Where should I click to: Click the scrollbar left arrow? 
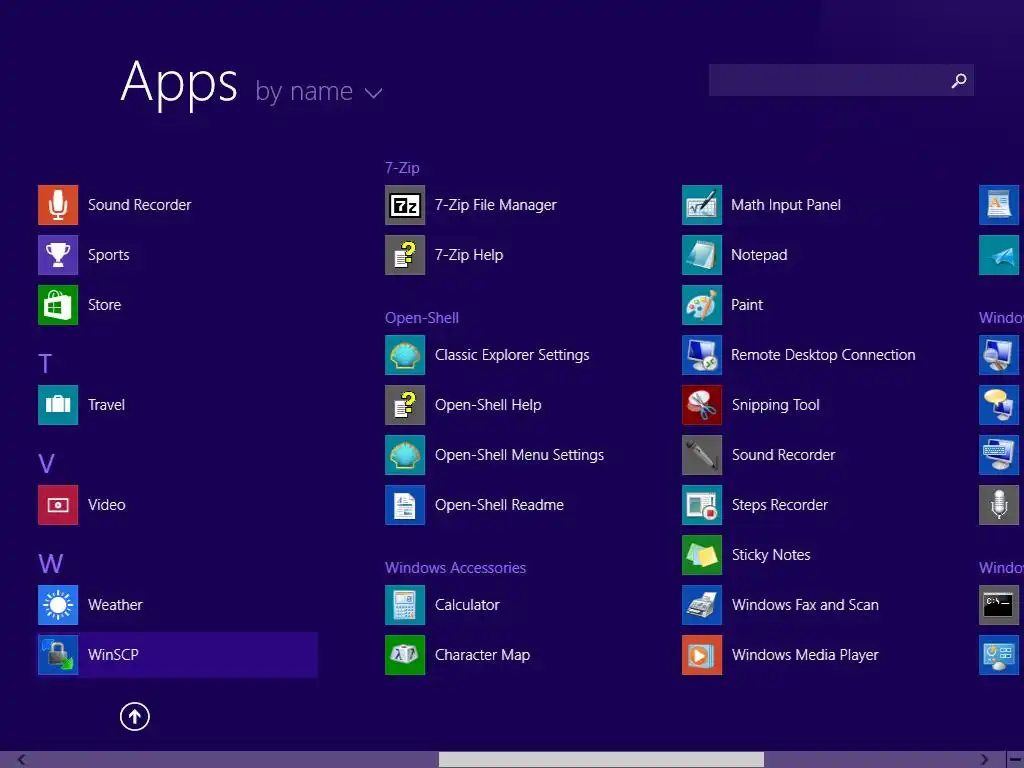click(22, 760)
